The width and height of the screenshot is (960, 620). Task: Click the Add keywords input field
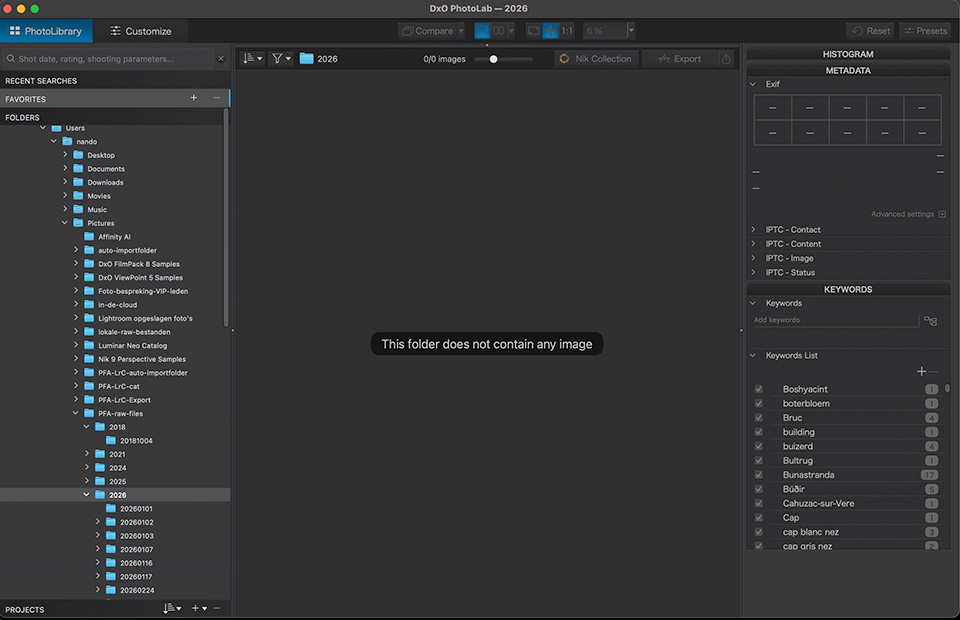pyautogui.click(x=836, y=320)
